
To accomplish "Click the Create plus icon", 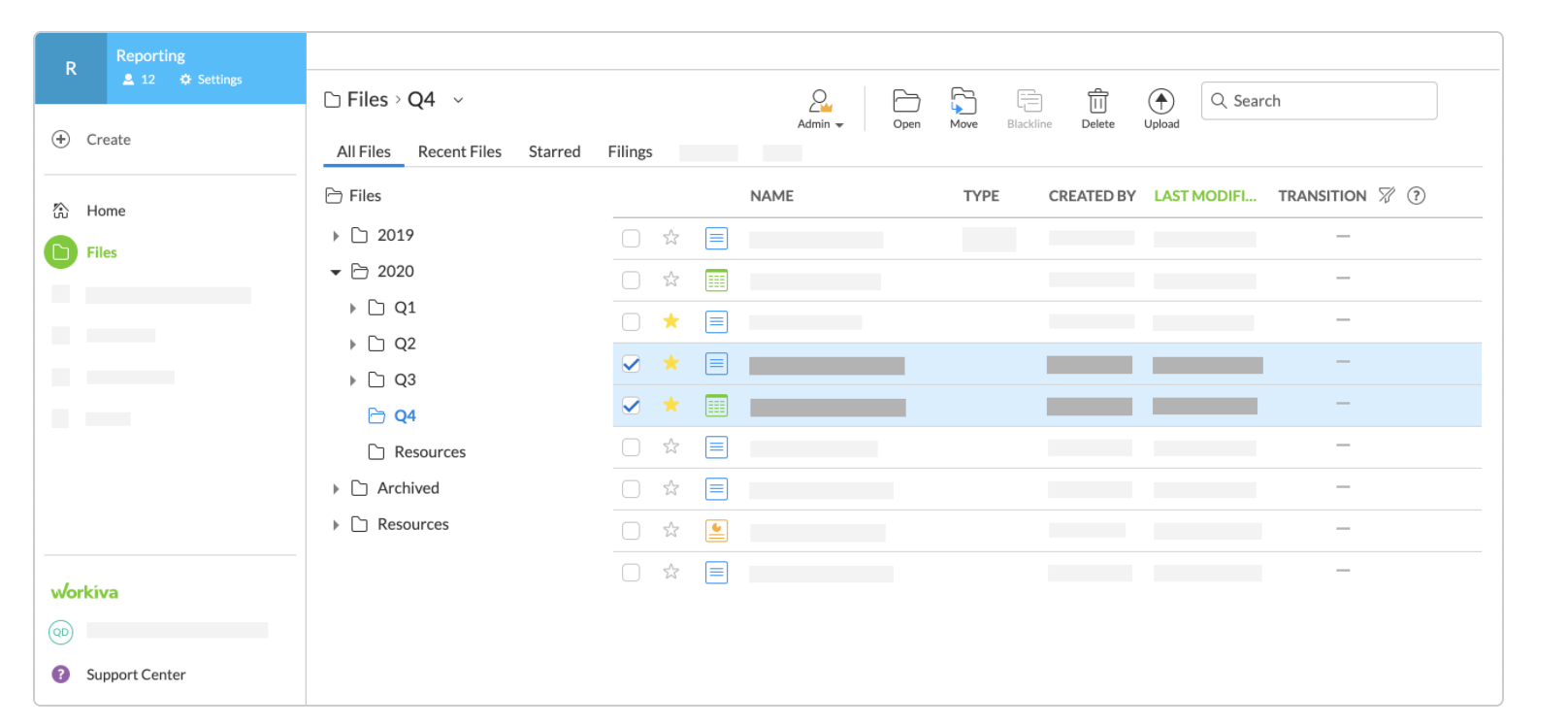I will [61, 140].
